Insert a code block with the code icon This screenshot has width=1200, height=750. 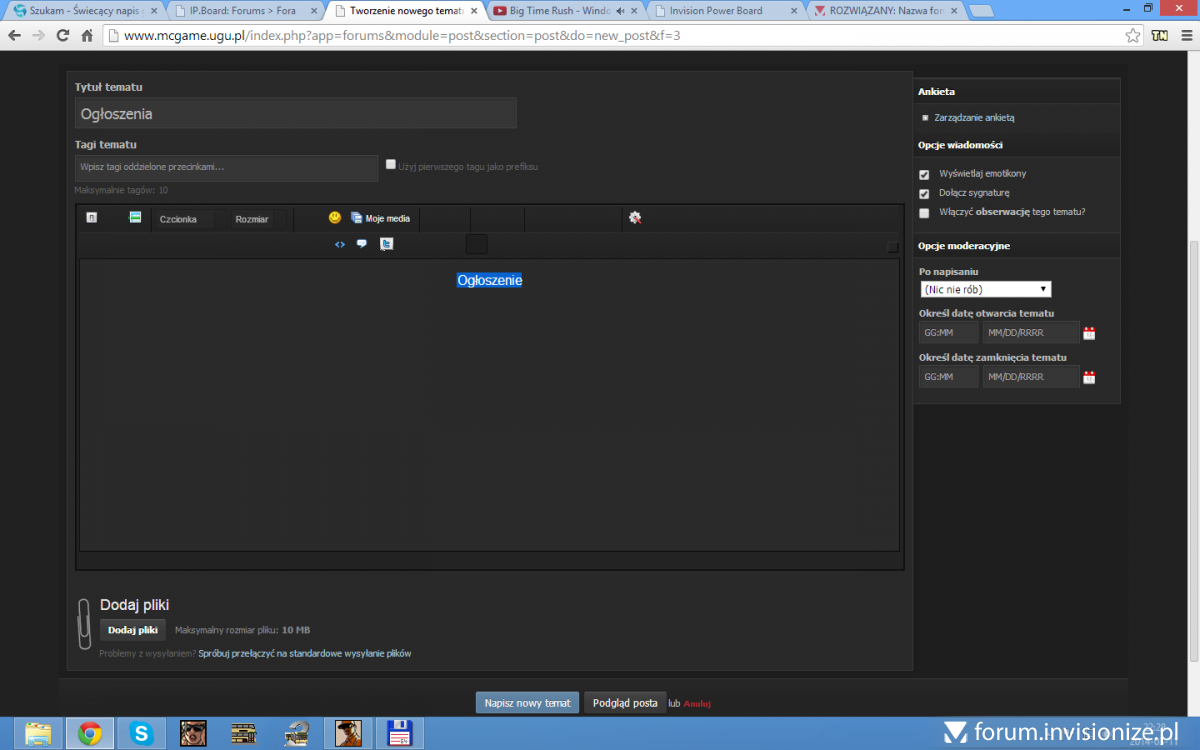coord(340,244)
